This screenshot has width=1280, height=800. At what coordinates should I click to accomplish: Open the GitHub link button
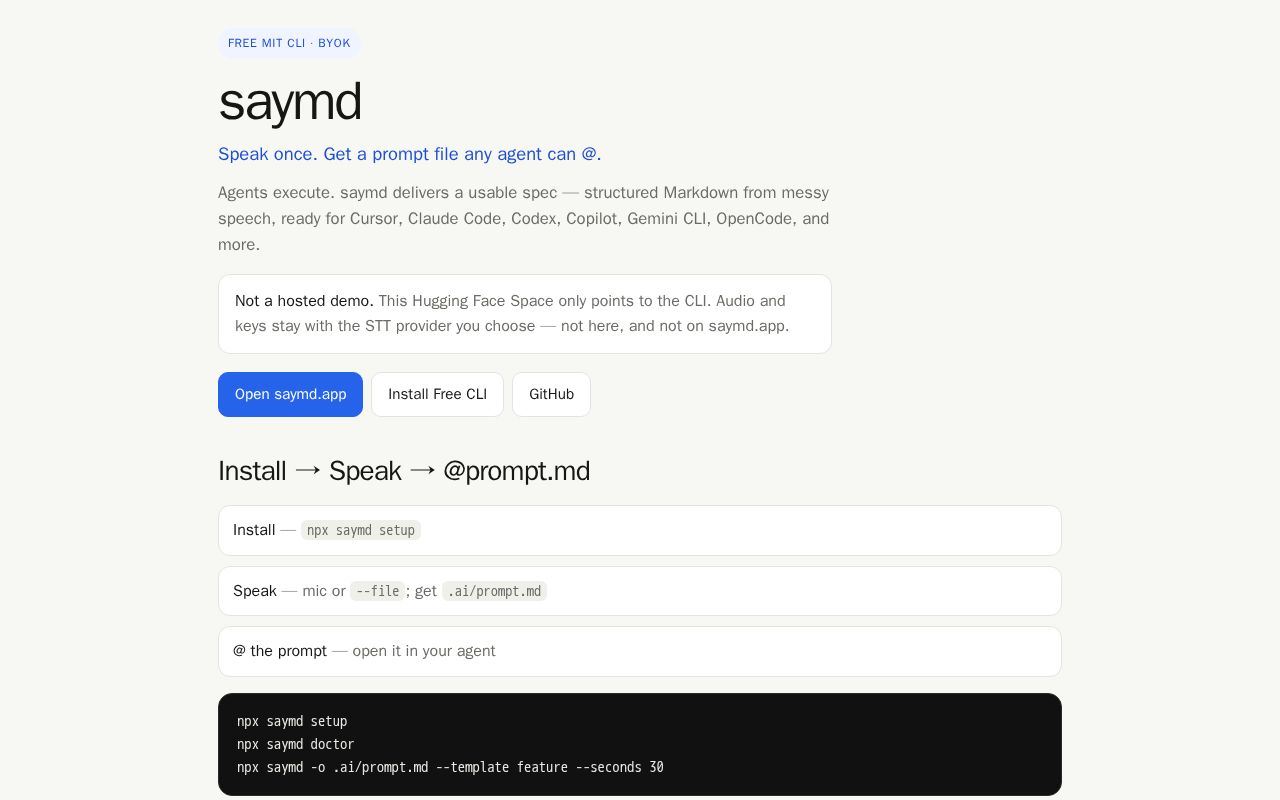click(x=551, y=394)
